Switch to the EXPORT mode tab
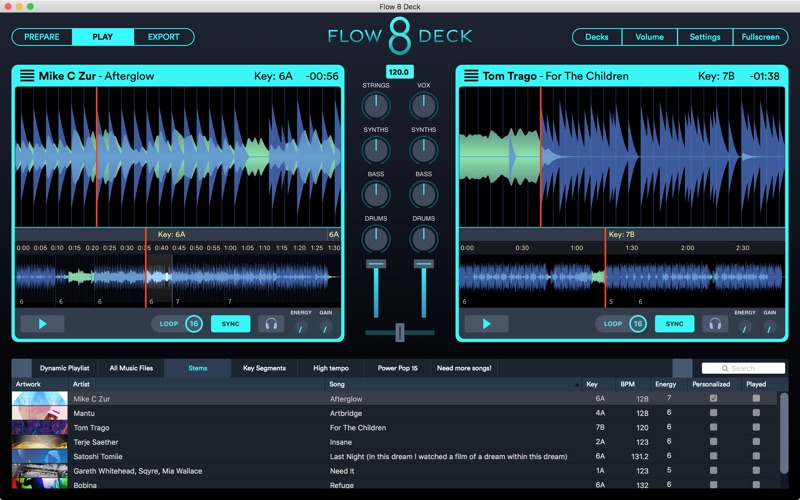 point(163,37)
